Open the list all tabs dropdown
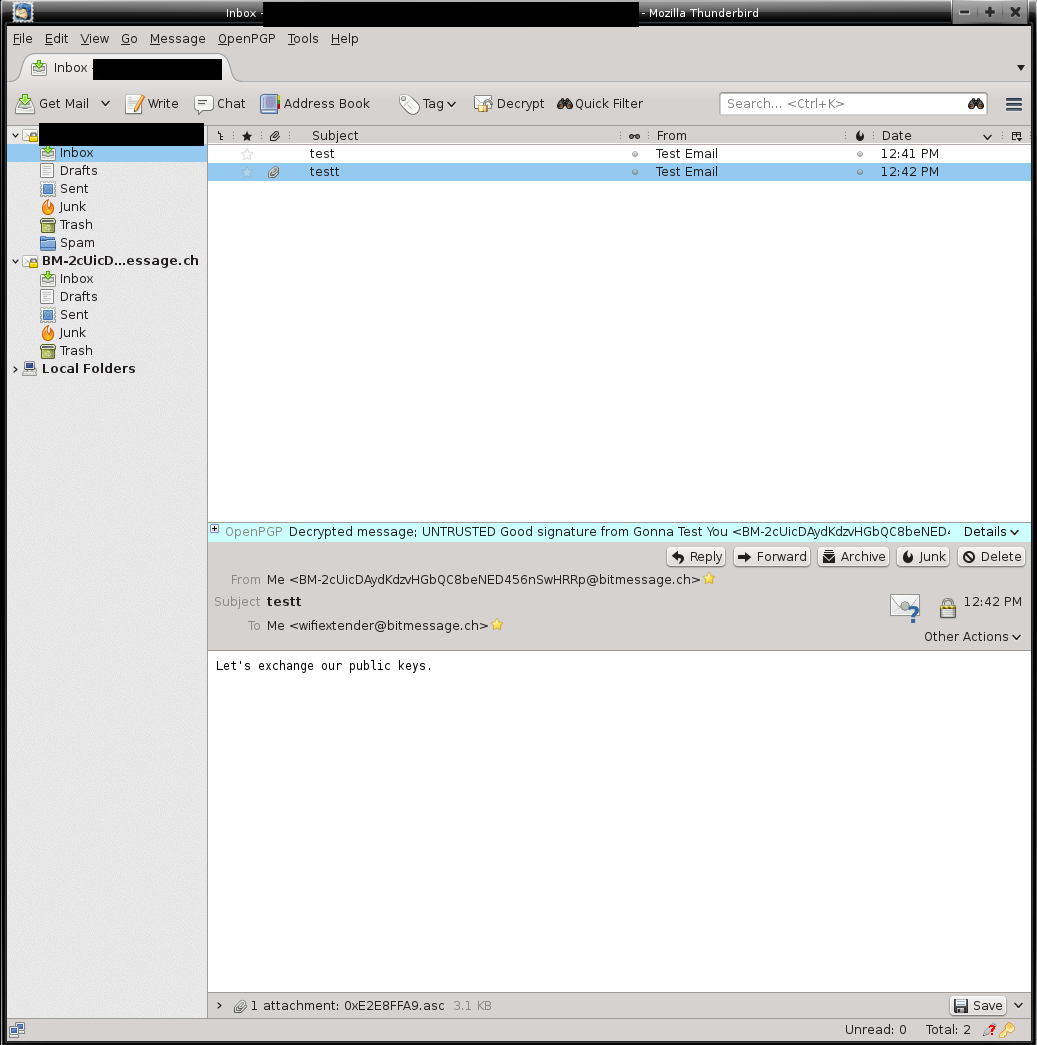 (x=1020, y=67)
